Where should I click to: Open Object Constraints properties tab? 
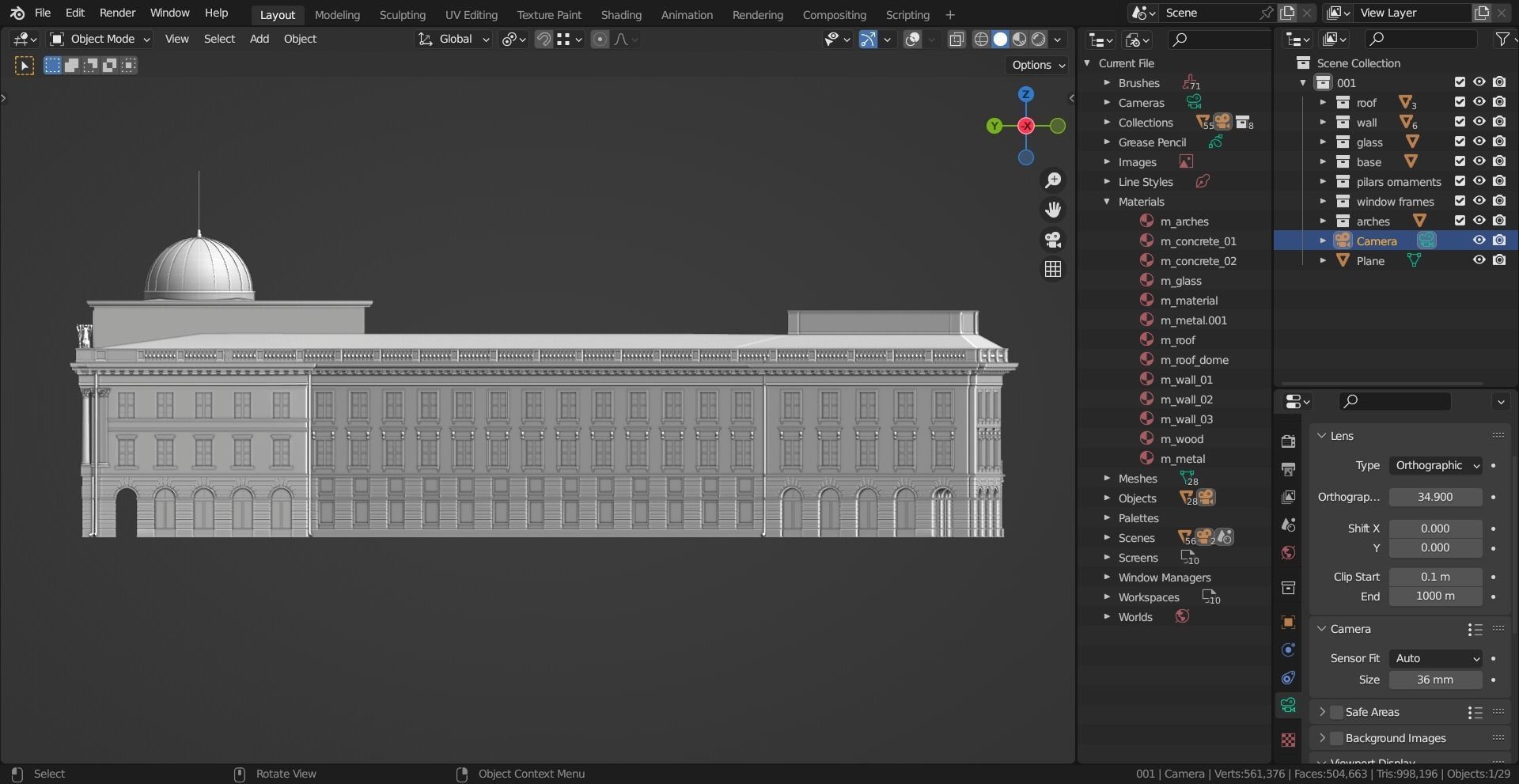point(1288,678)
